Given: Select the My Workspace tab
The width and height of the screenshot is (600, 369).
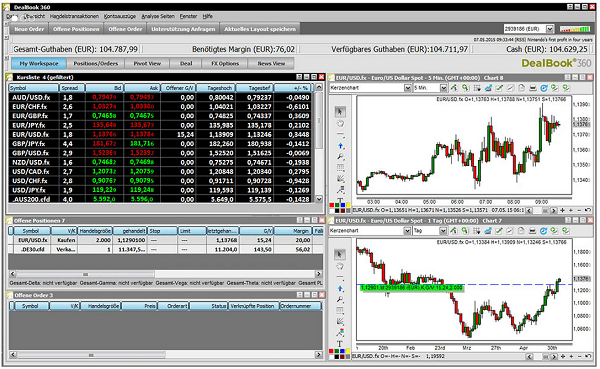Looking at the screenshot, I should click(39, 64).
